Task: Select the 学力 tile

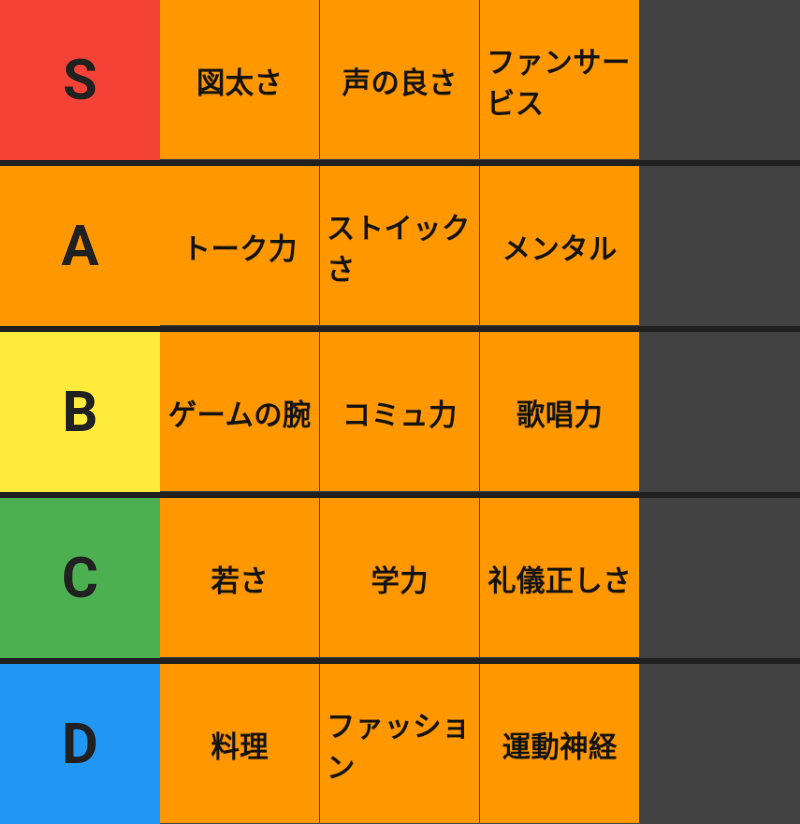Action: (x=399, y=578)
